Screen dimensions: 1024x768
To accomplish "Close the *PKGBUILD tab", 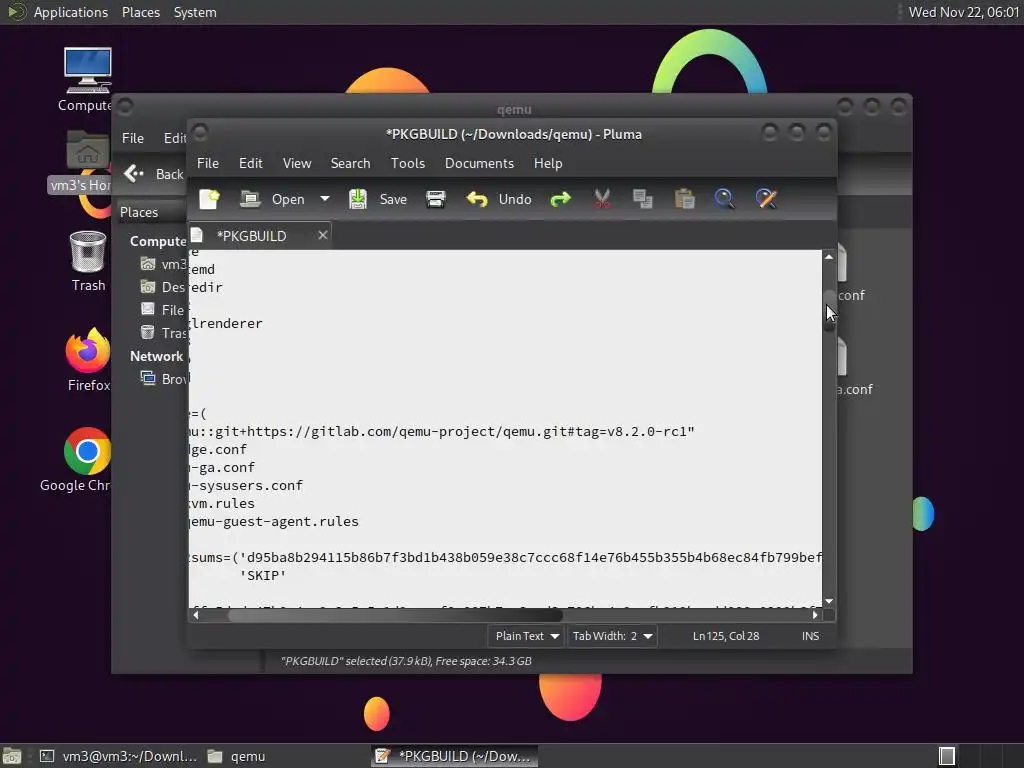I will pyautogui.click(x=323, y=235).
